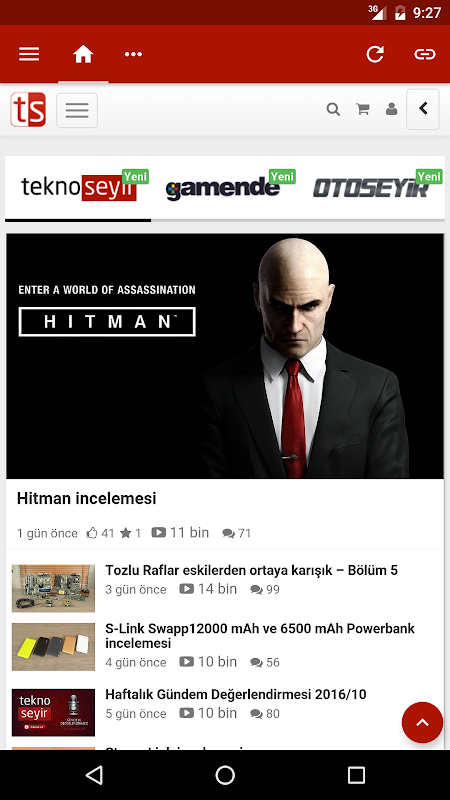The image size is (450, 800).
Task: Open Tozlu Raflar Bölüm 5 article
Action: point(252,570)
